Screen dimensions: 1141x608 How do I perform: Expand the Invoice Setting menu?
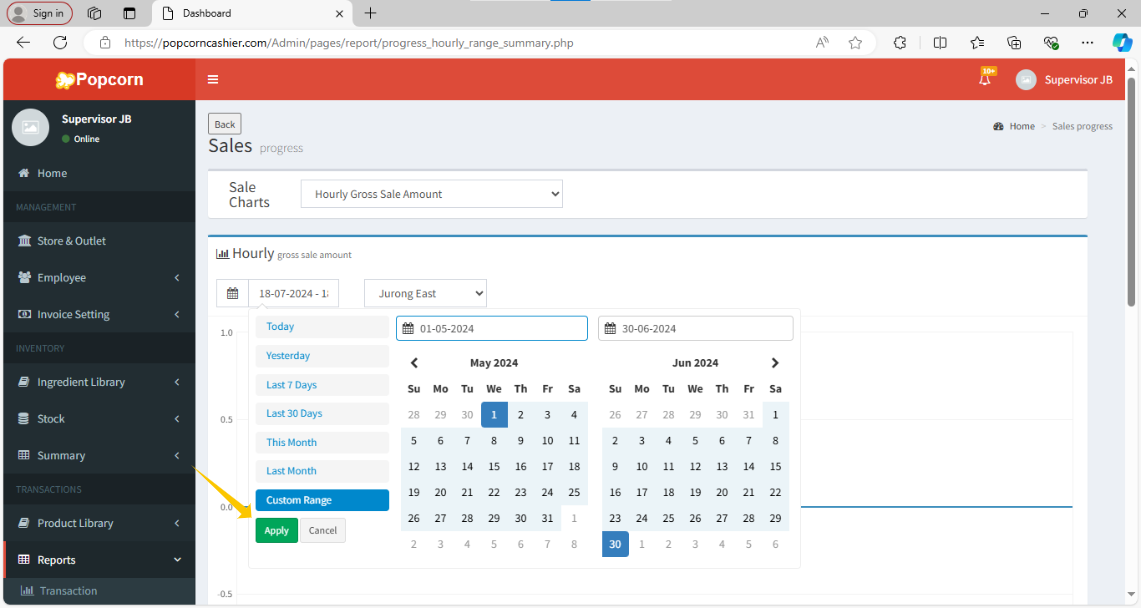[99, 314]
